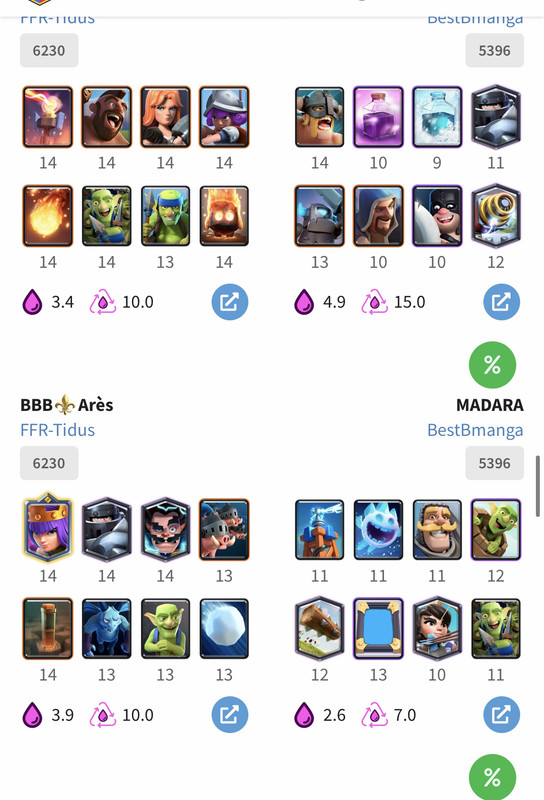Open 4.9 elixir deck external link
The height and width of the screenshot is (800, 544).
pos(502,302)
